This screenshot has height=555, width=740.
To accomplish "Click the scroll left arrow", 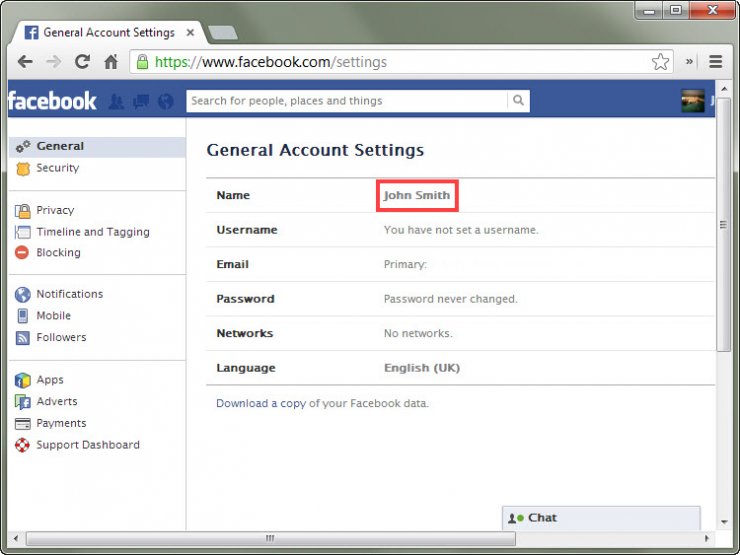I will click(16, 538).
